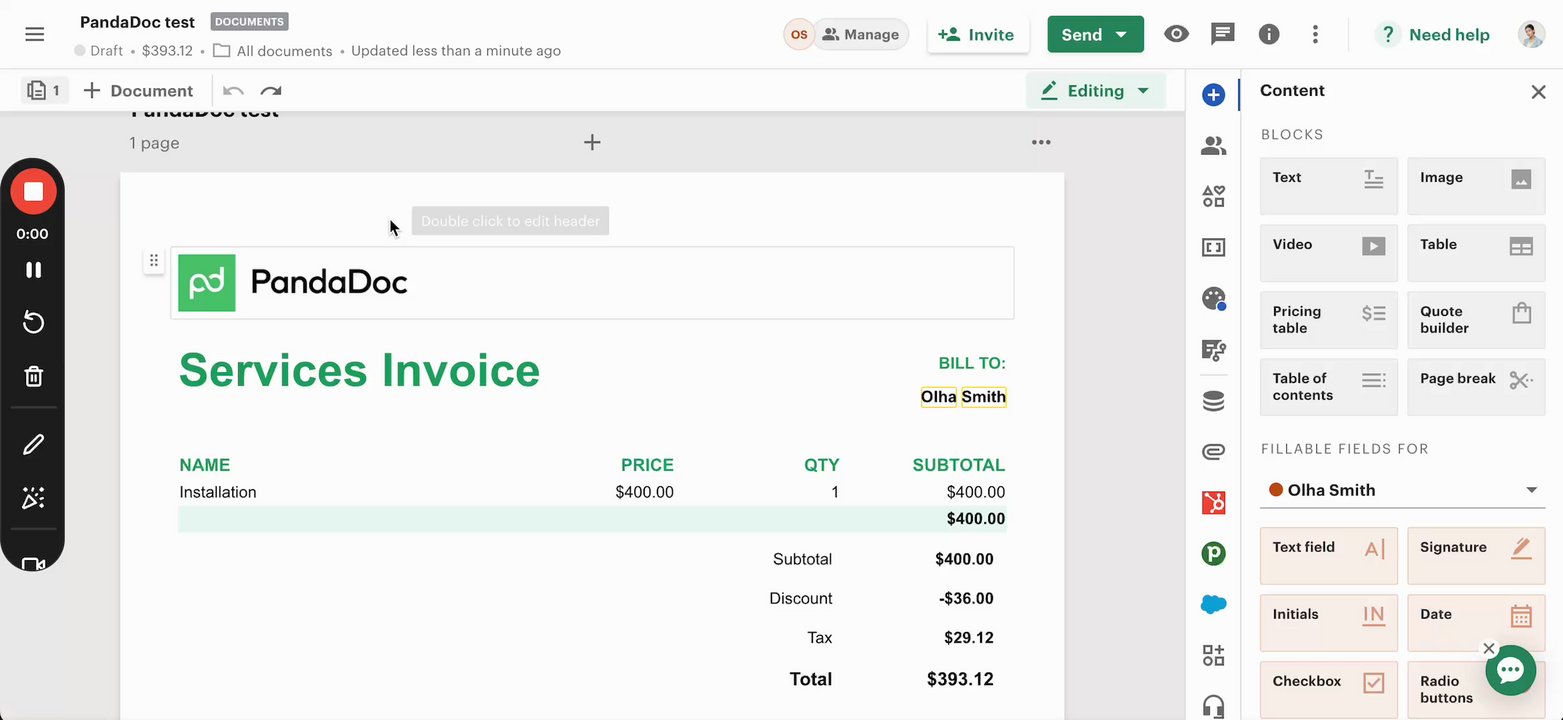Open the comments icon in header
This screenshot has width=1563, height=720.
(1222, 34)
